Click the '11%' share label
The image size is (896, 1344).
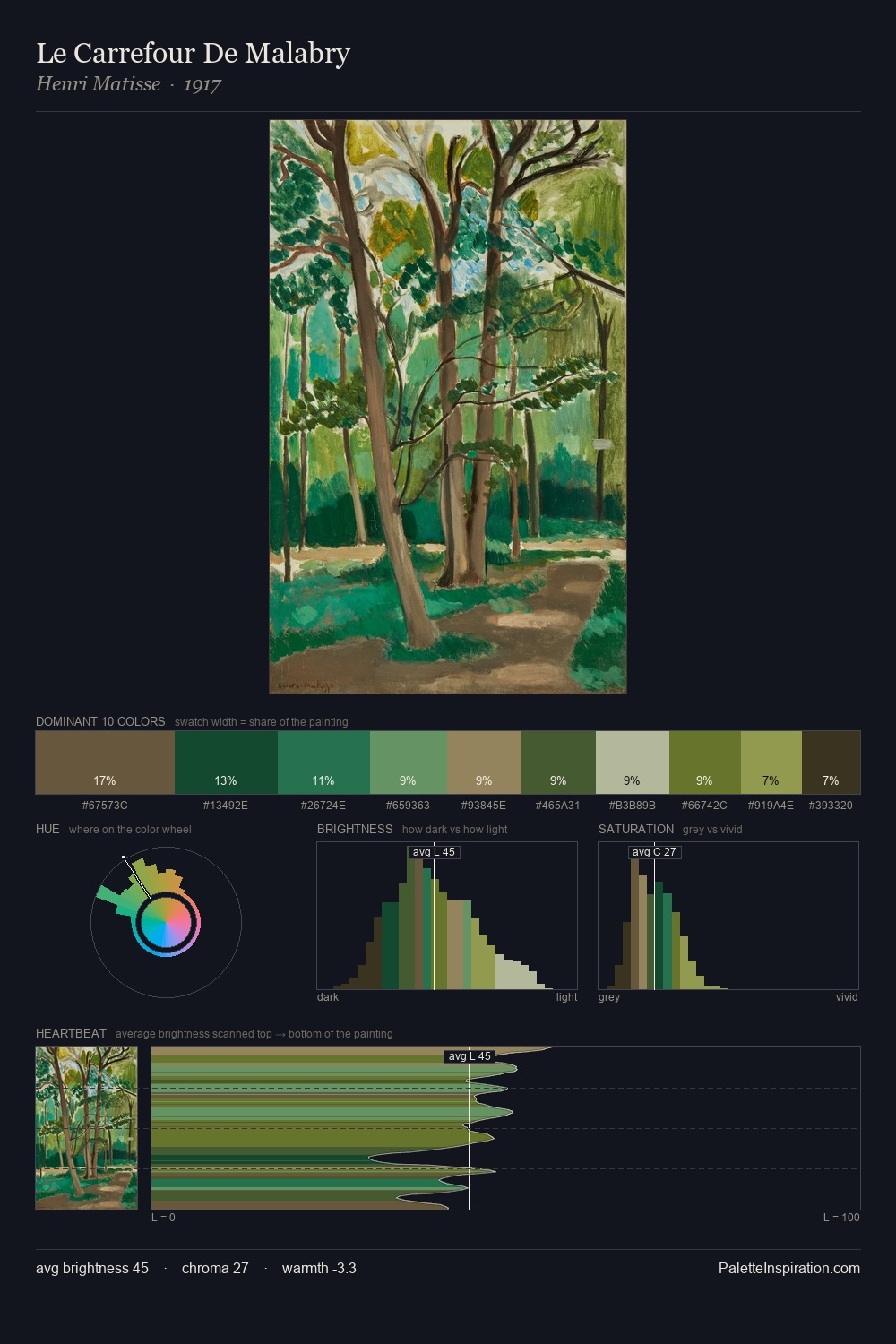pyautogui.click(x=323, y=780)
